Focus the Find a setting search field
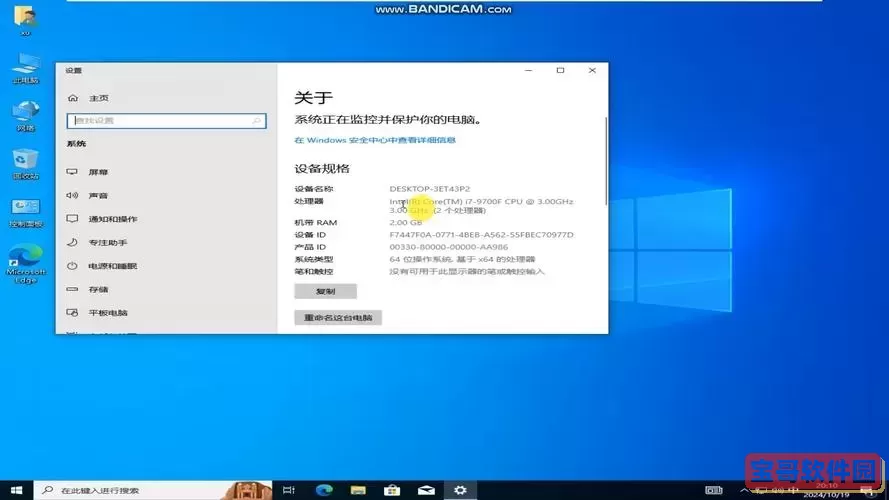The width and height of the screenshot is (889, 500). pyautogui.click(x=166, y=121)
